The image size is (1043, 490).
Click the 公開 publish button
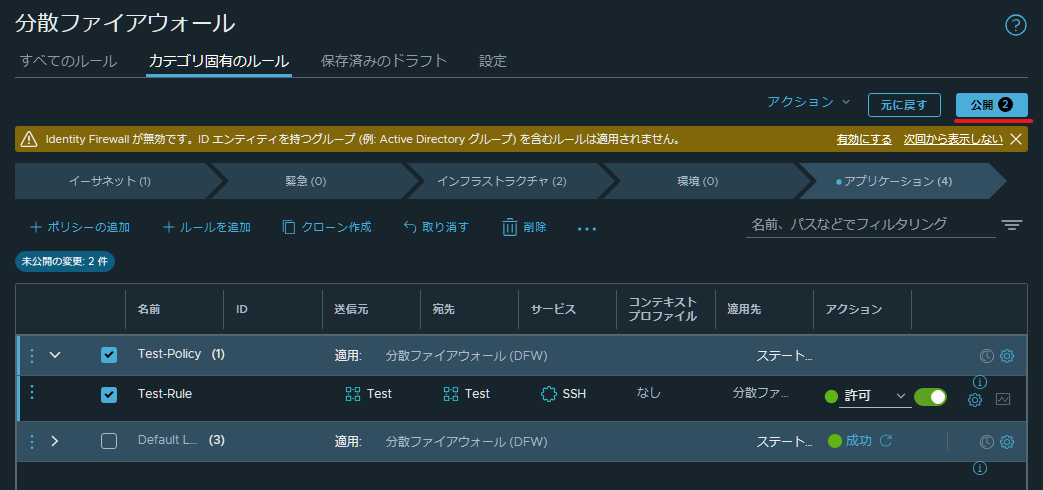click(x=992, y=105)
